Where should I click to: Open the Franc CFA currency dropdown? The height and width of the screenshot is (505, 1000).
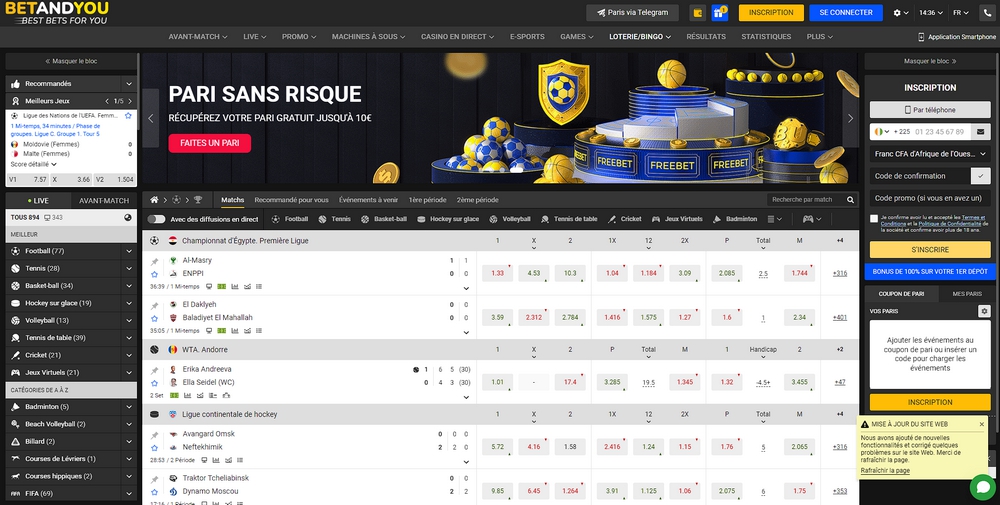[x=930, y=154]
